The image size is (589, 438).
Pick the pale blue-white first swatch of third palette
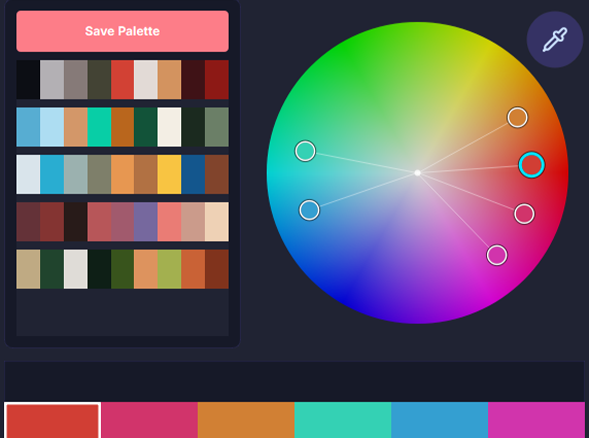[28, 174]
